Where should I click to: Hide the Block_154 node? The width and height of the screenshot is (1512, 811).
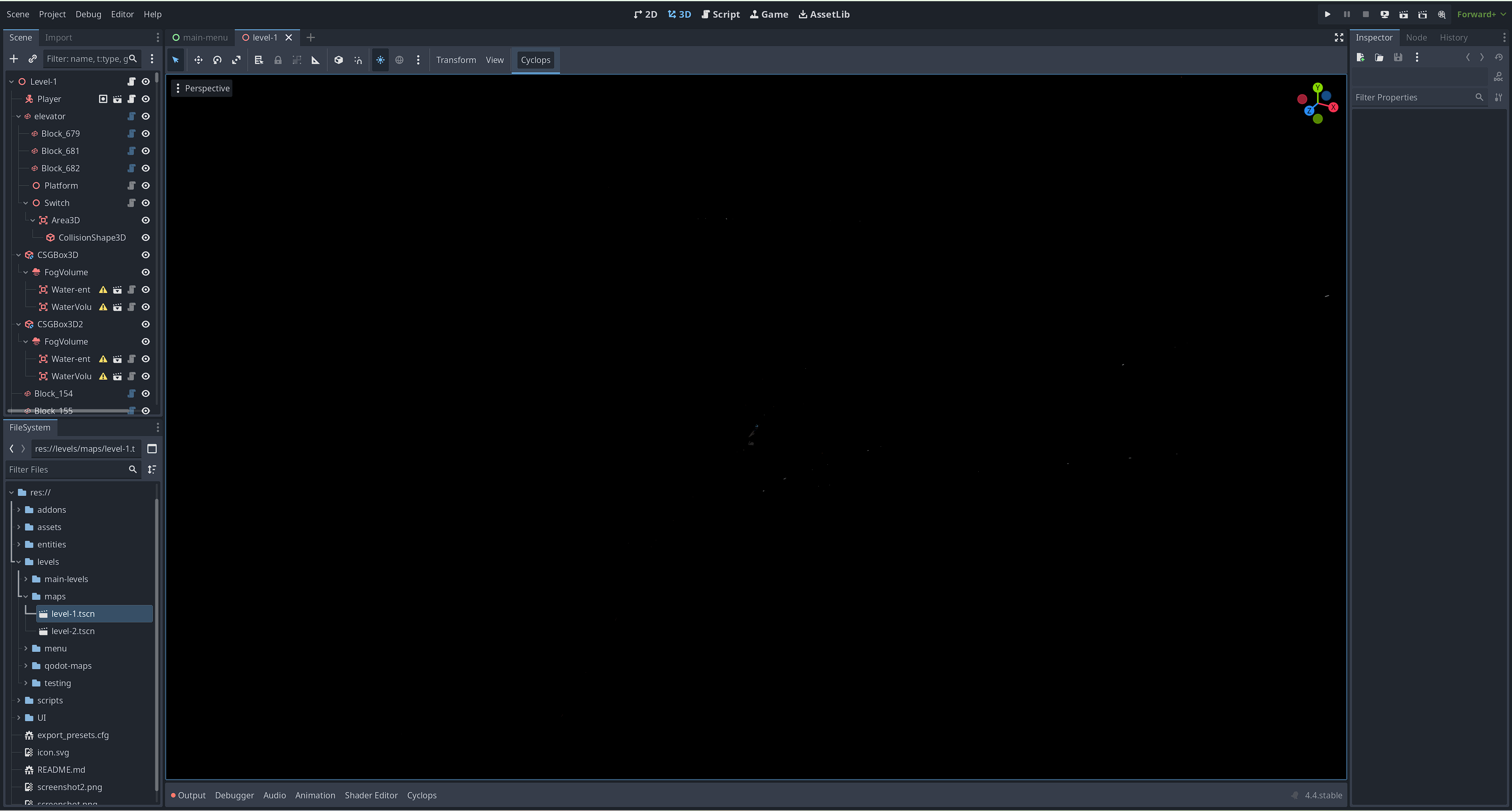pyautogui.click(x=146, y=394)
